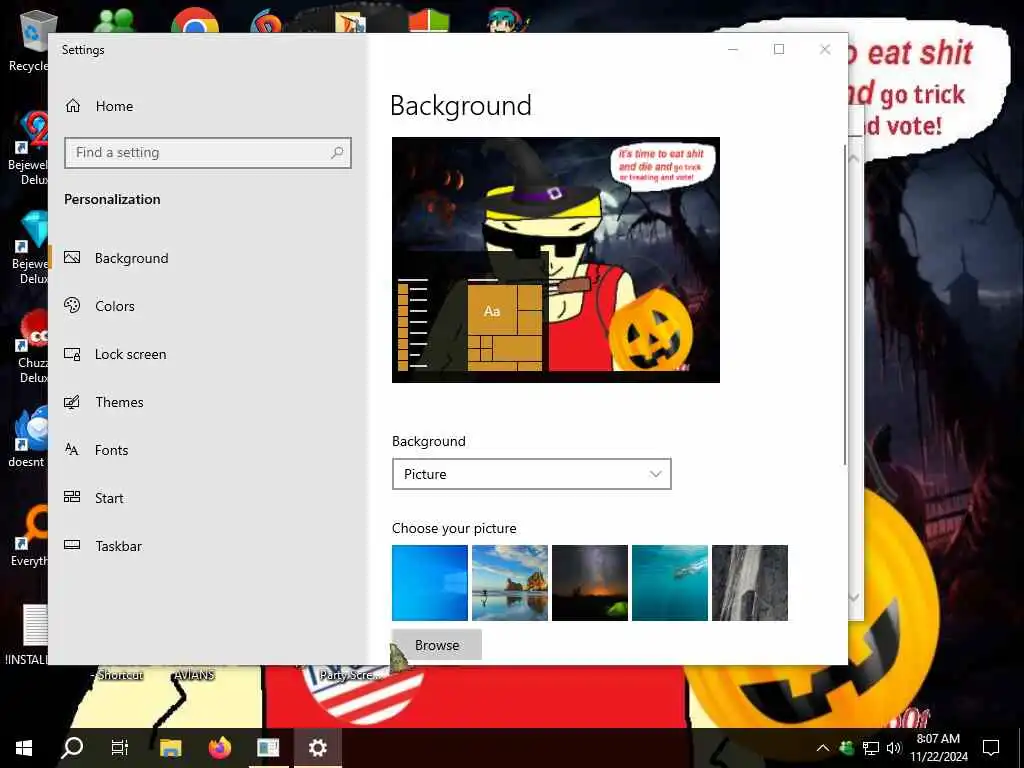Image resolution: width=1024 pixels, height=768 pixels.
Task: Expand the Background type dropdown showing Picture
Action: 532,474
